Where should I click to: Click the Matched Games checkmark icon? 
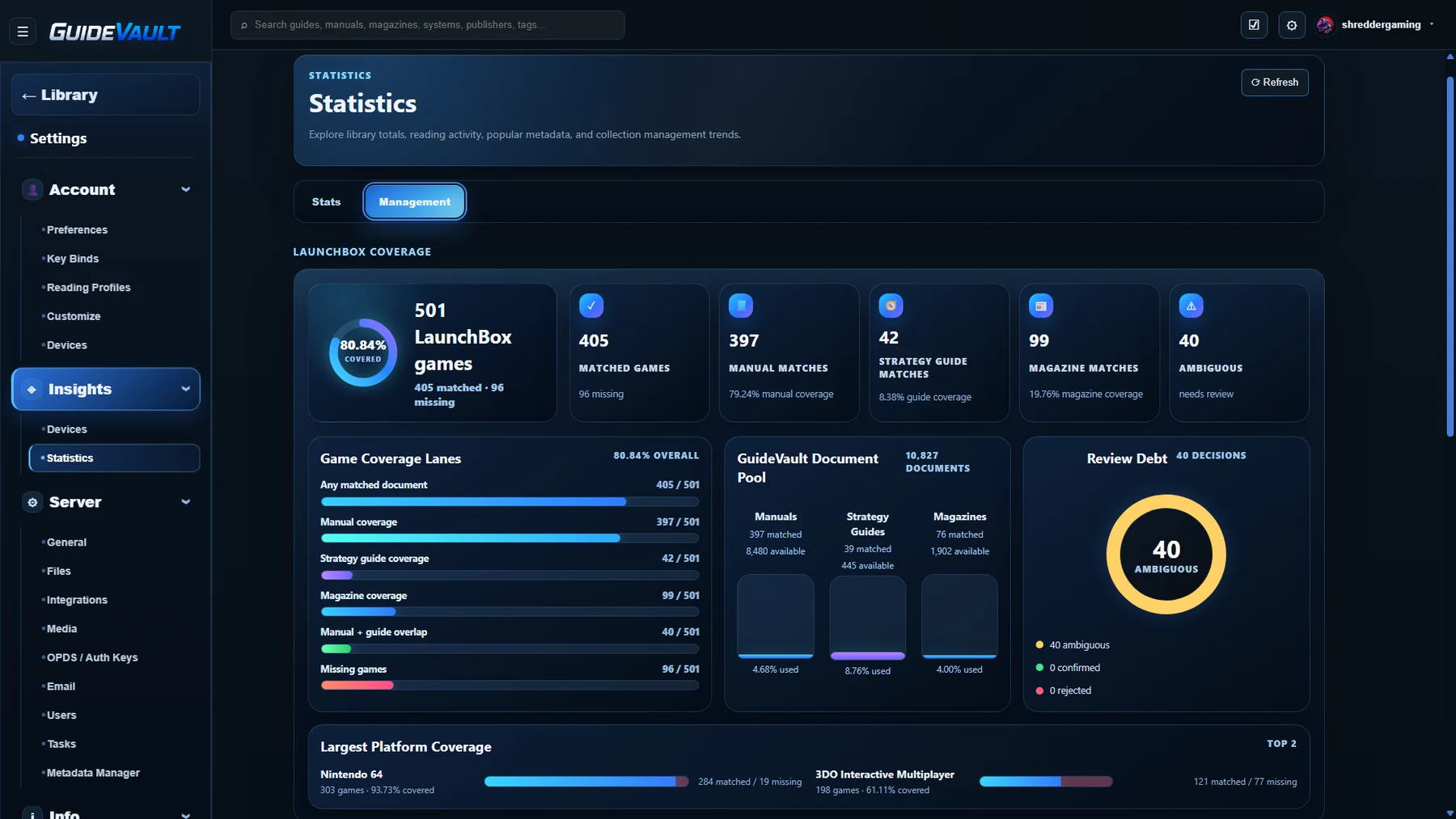point(591,306)
